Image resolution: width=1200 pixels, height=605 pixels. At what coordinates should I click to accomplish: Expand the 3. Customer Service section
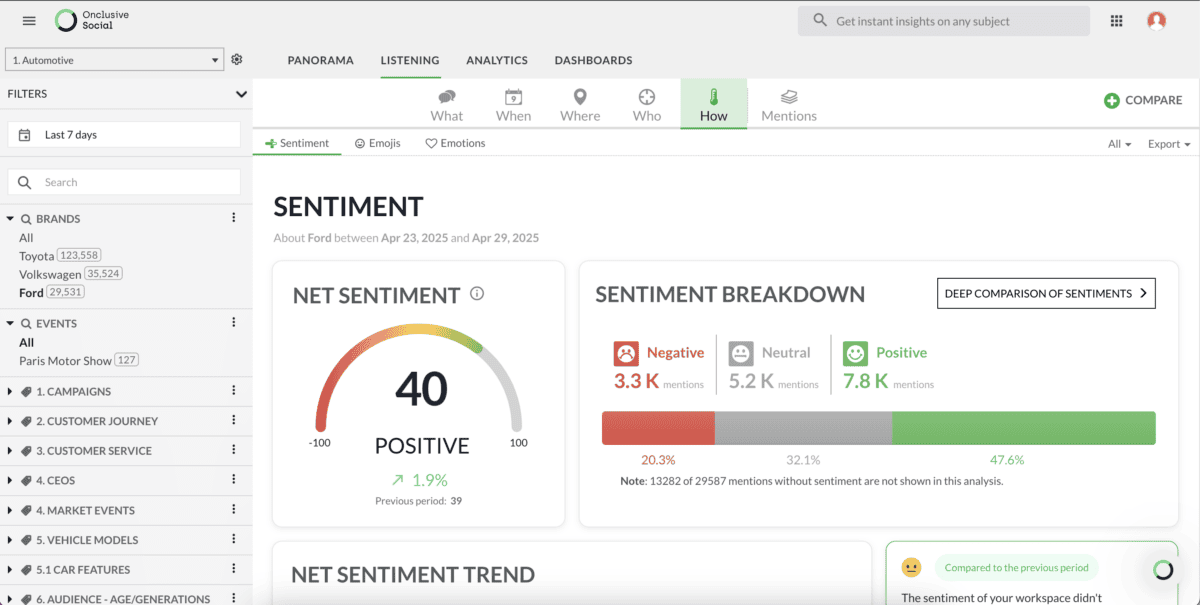click(10, 450)
